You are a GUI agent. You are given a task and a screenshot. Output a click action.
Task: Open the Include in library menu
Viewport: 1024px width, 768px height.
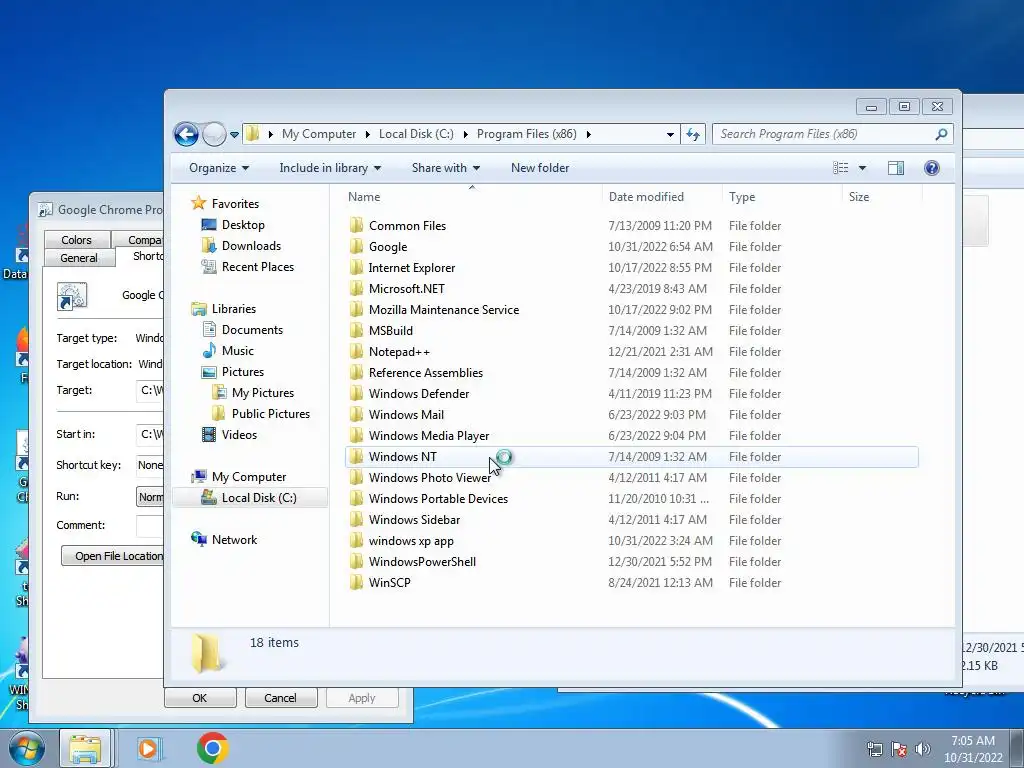pyautogui.click(x=330, y=168)
